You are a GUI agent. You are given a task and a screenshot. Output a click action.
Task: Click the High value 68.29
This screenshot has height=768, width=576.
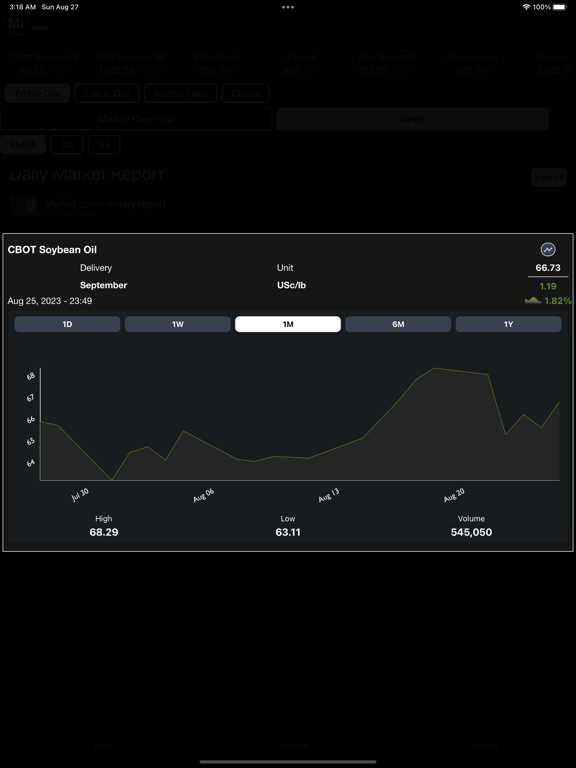[x=104, y=532]
